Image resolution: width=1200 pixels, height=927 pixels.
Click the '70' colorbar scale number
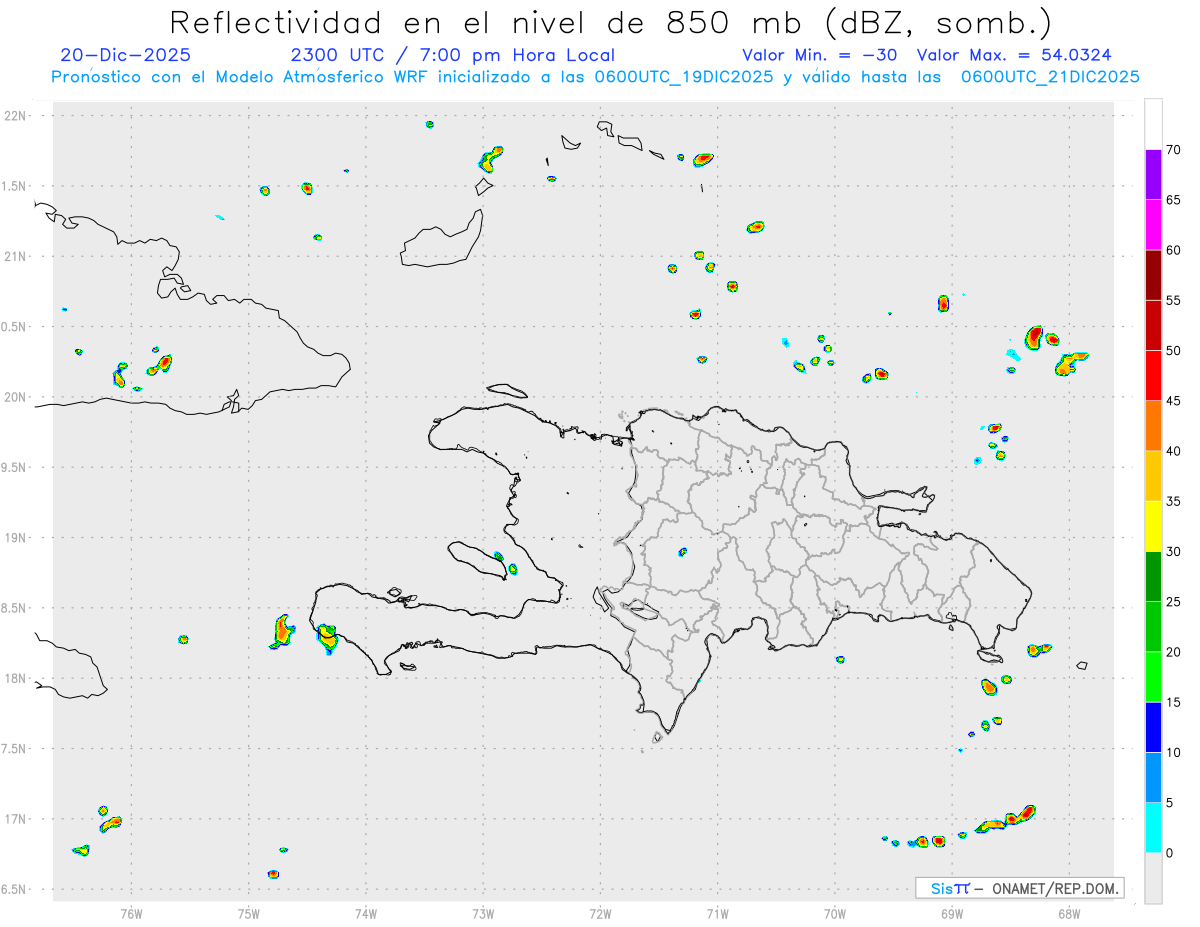click(1173, 150)
